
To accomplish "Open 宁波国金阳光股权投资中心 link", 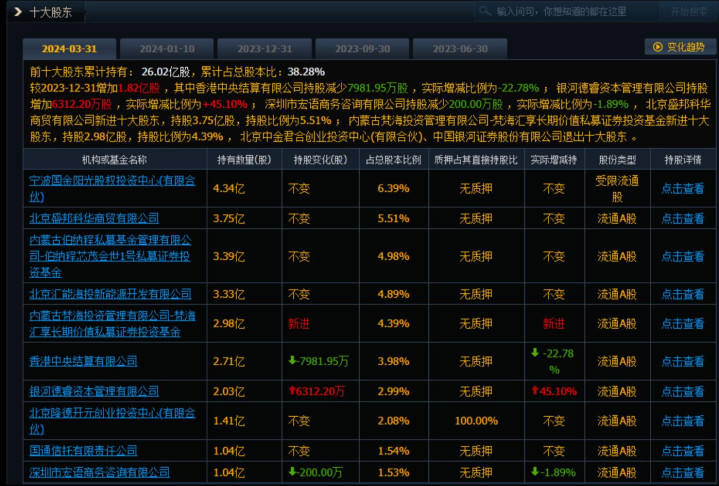I will (x=112, y=188).
